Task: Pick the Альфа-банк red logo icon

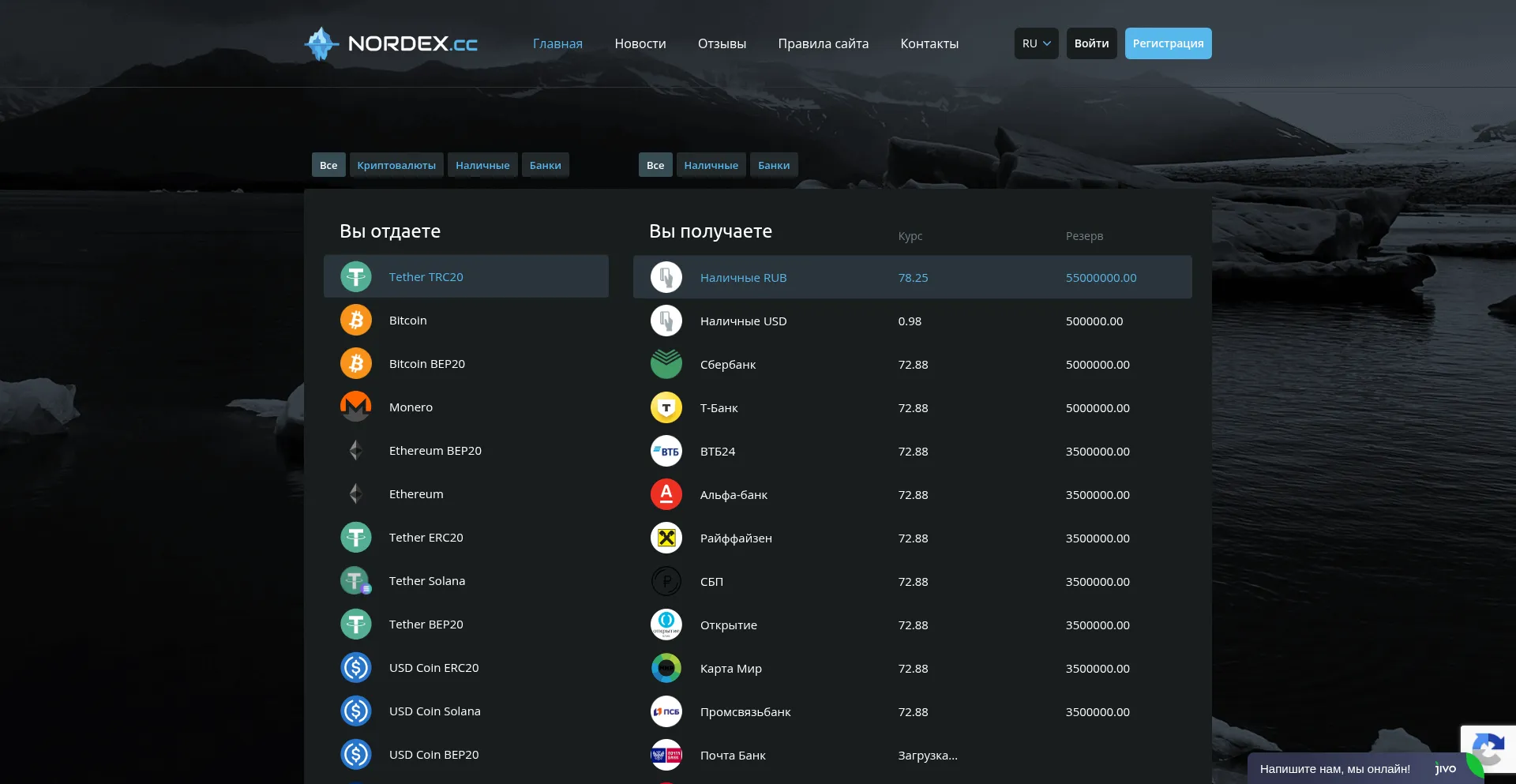Action: coord(666,495)
